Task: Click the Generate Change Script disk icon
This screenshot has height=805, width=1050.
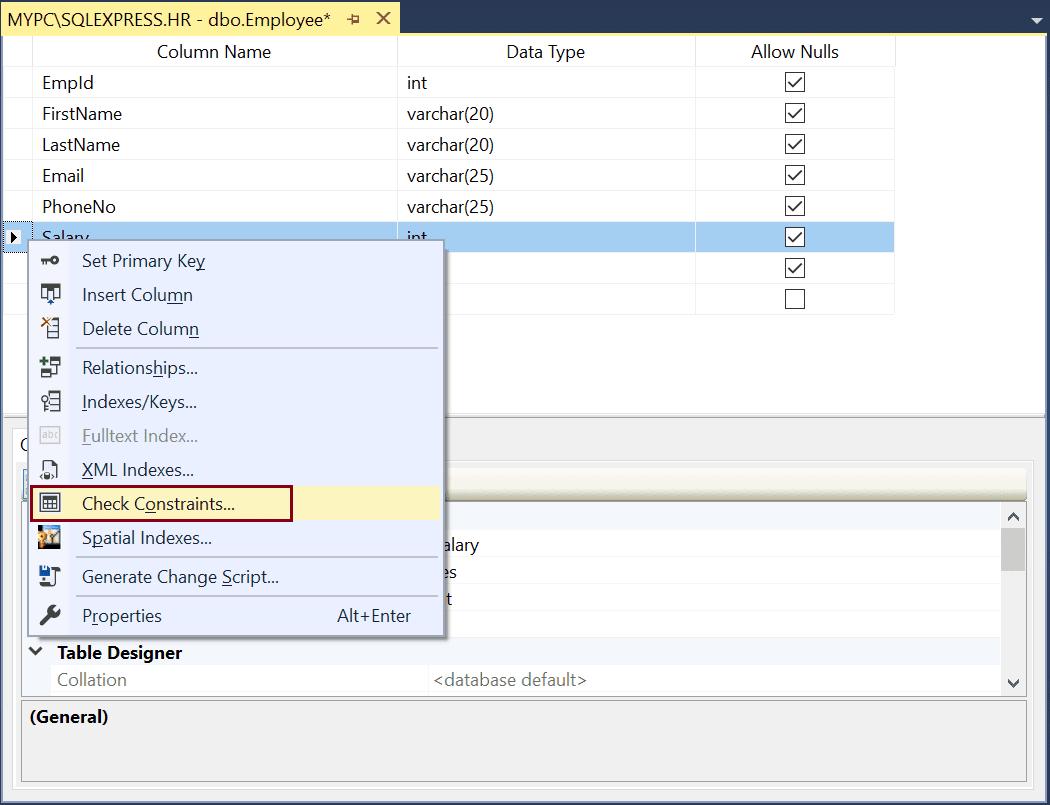Action: (x=48, y=576)
